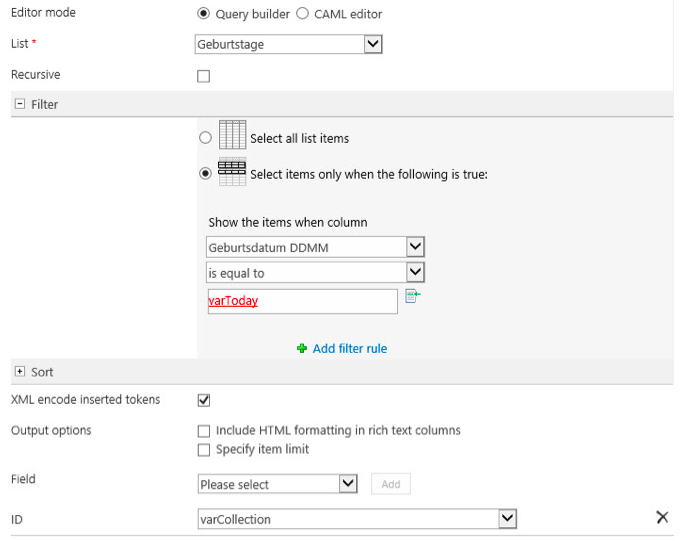Enable Include HTML formatting in rich text

pos(204,431)
